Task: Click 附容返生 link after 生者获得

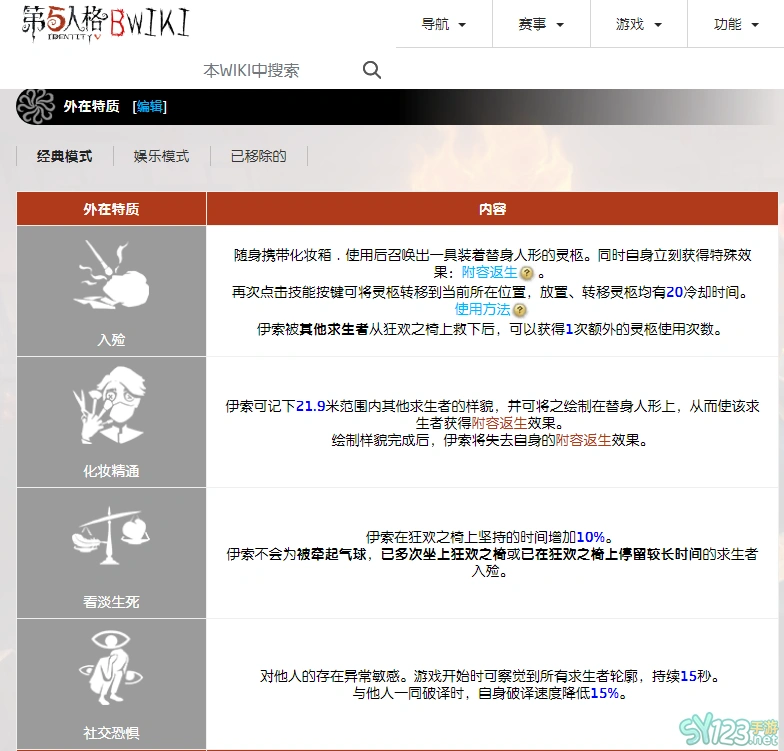Action: (500, 424)
